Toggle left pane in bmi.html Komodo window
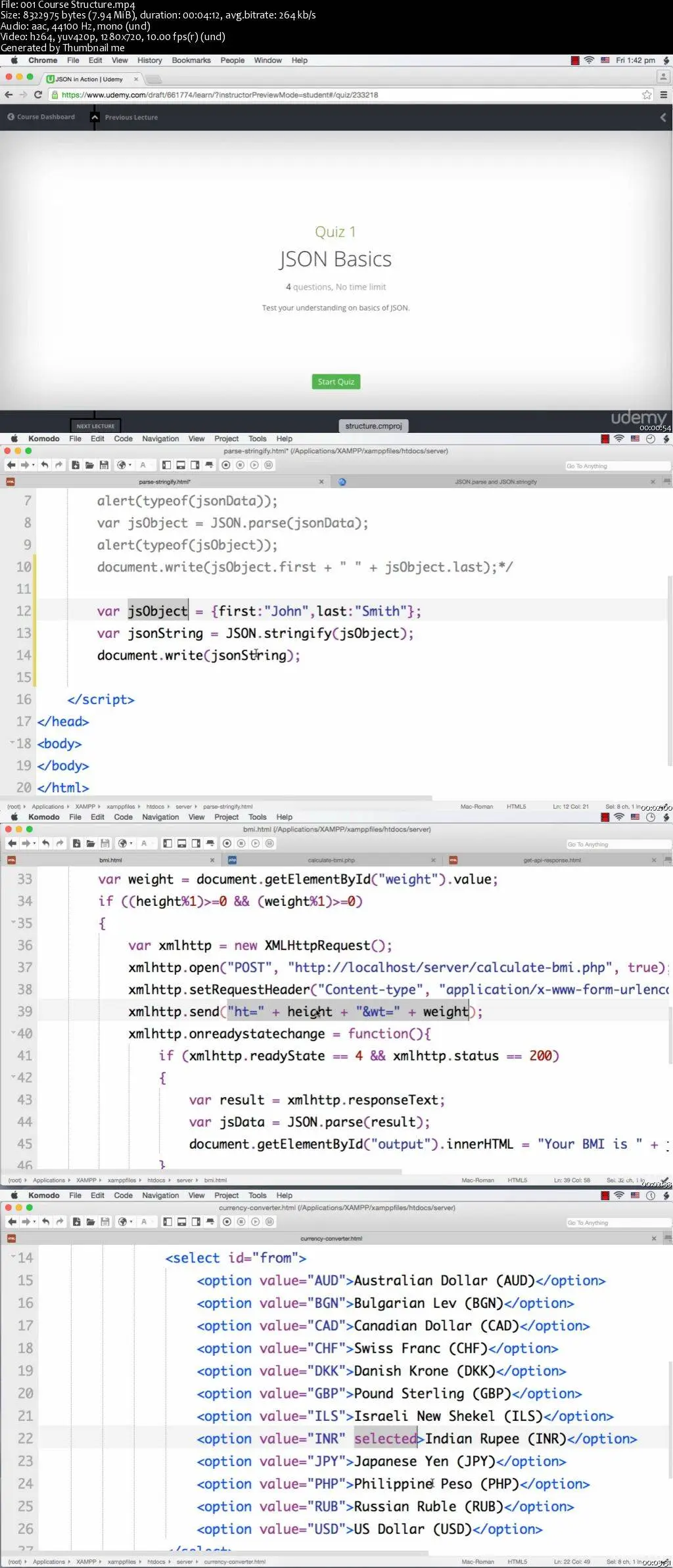The image size is (673, 1568). [x=168, y=843]
